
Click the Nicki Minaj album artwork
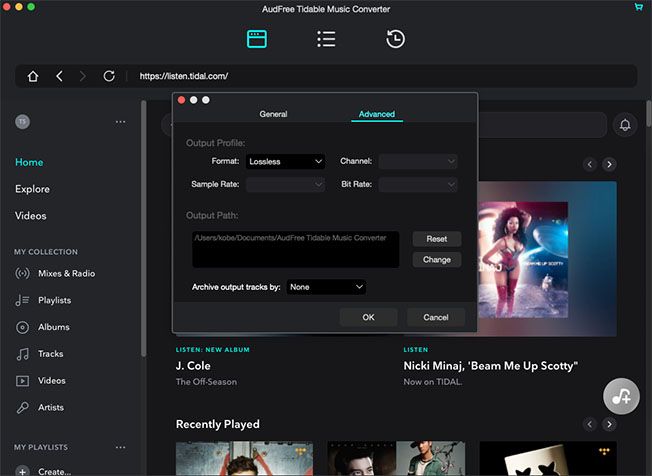pos(523,260)
